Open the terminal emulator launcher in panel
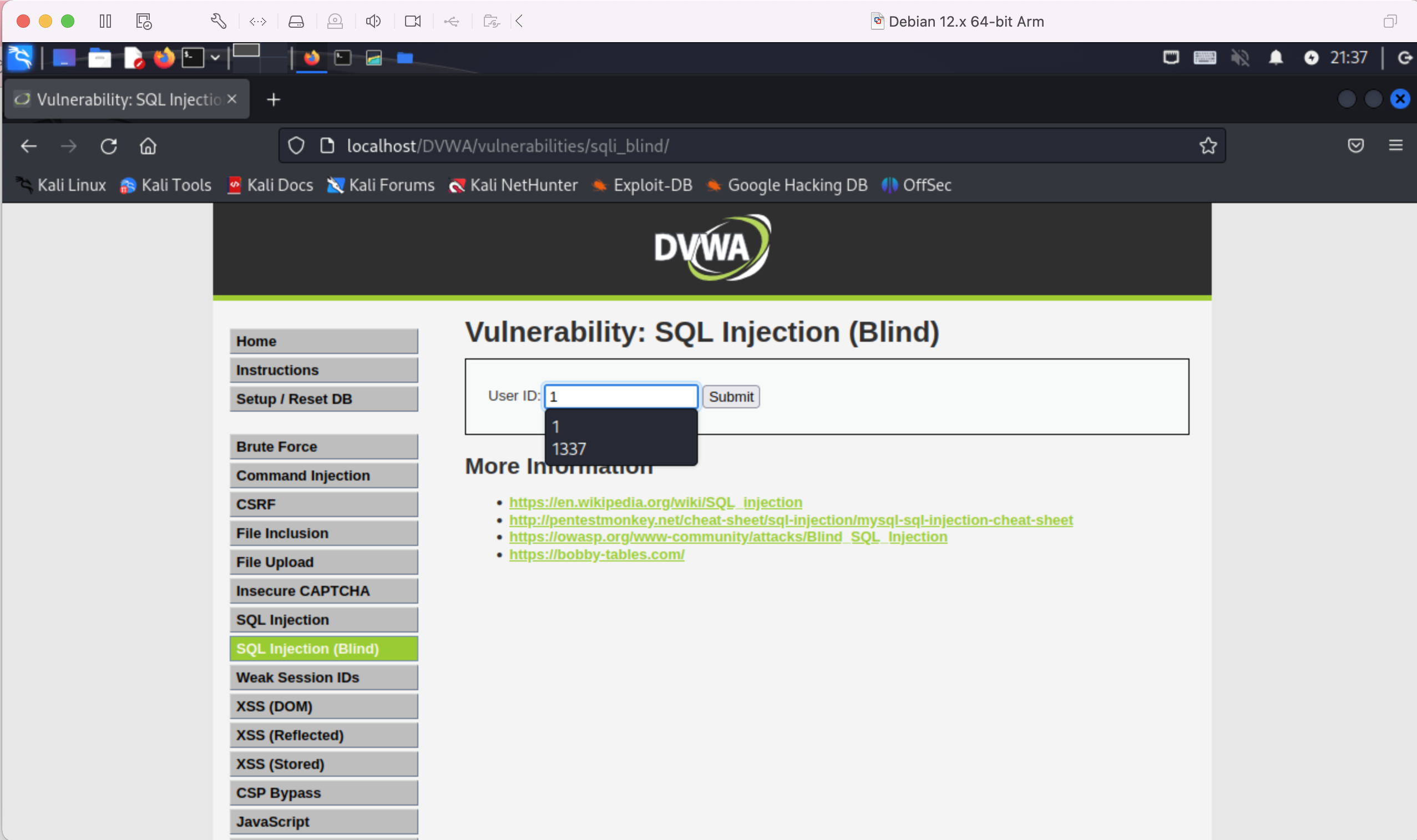1417x840 pixels. click(x=193, y=58)
